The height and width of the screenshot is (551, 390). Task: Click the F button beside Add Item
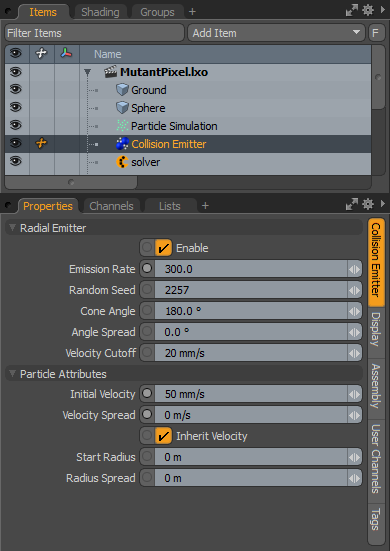(x=376, y=33)
